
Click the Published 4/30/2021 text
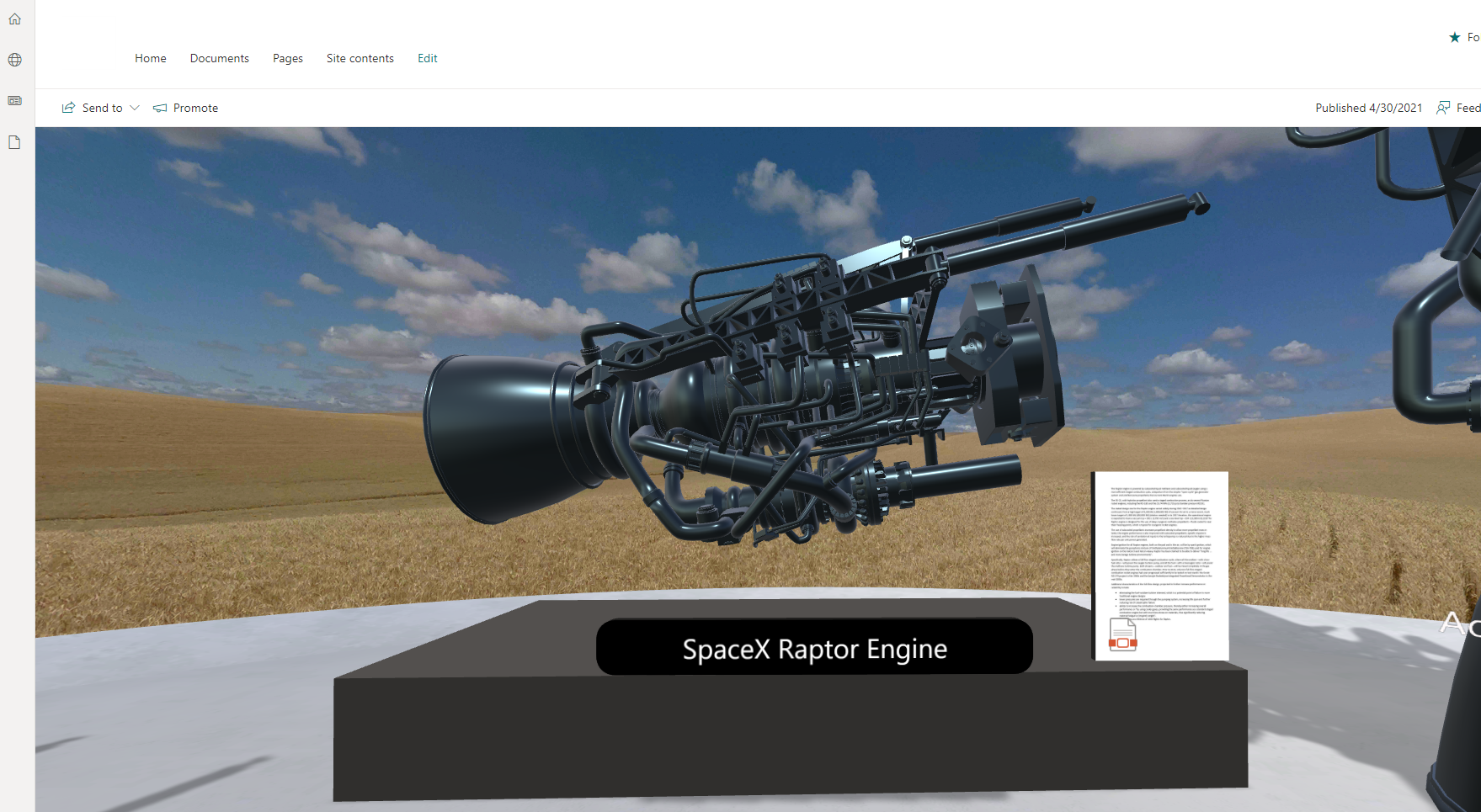point(1369,108)
